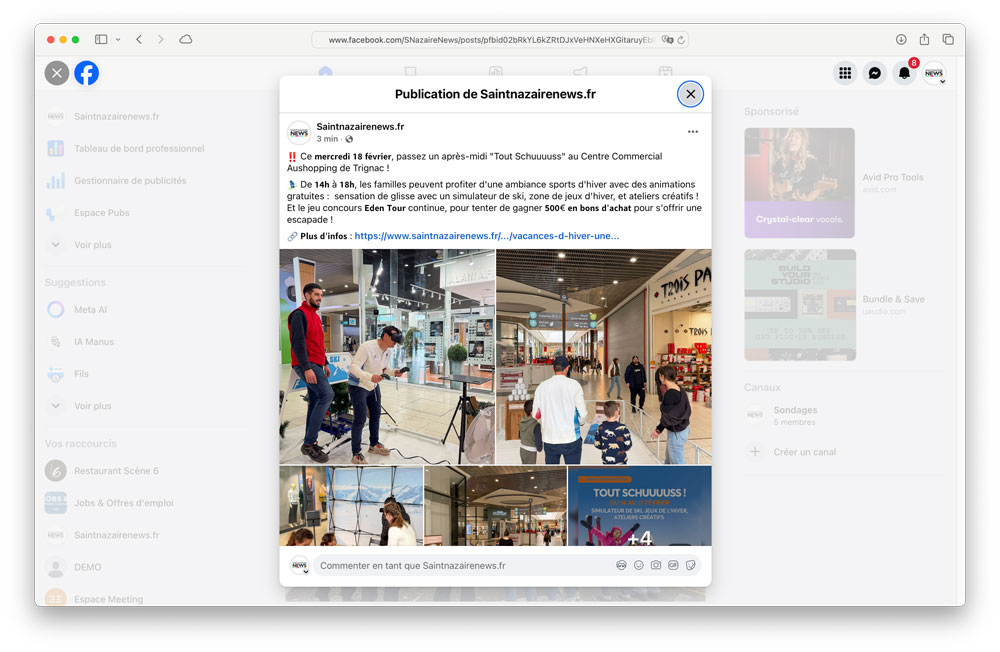This screenshot has width=1000, height=652.
Task: Open Messenger from the top bar
Action: pyautogui.click(x=875, y=73)
